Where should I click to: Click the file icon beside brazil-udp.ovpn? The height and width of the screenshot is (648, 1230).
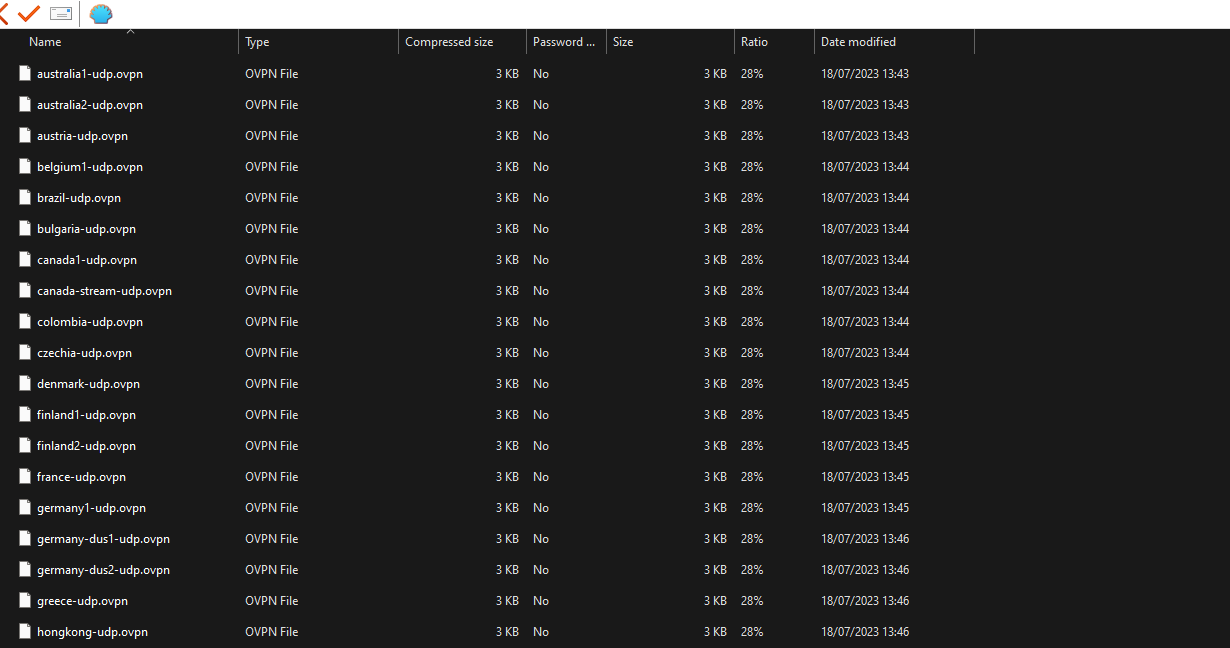pos(24,197)
